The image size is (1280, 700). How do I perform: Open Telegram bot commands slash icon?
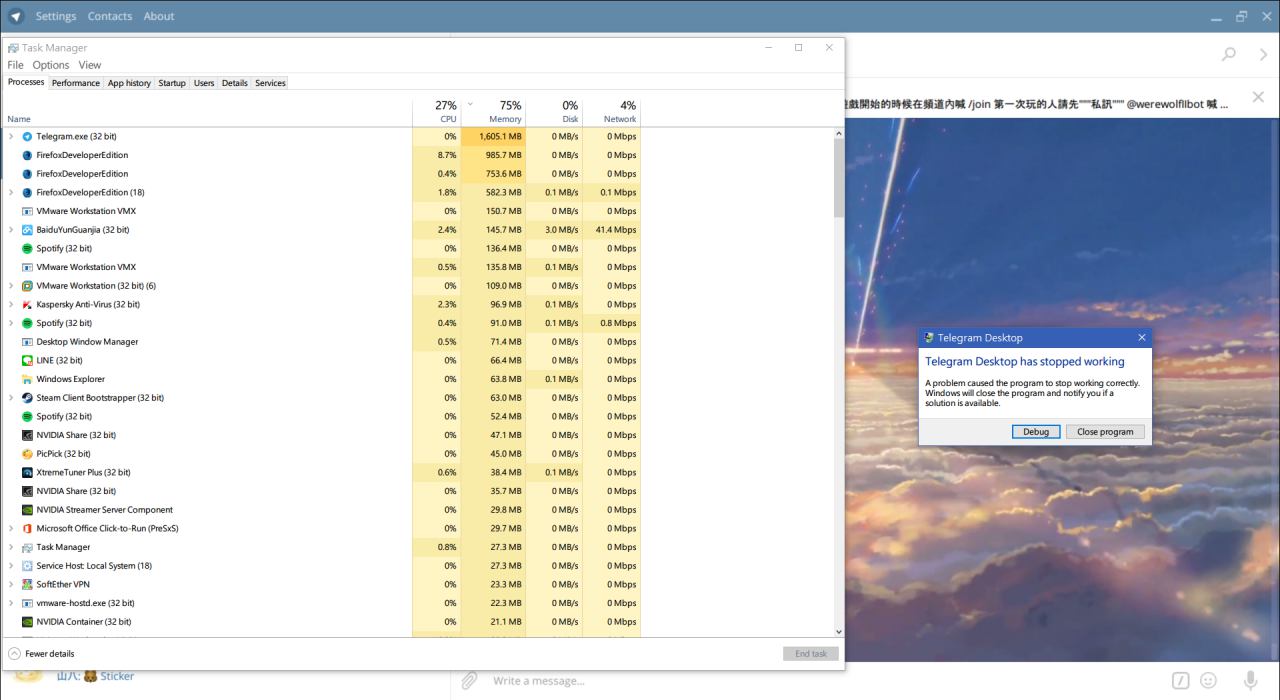[1181, 681]
